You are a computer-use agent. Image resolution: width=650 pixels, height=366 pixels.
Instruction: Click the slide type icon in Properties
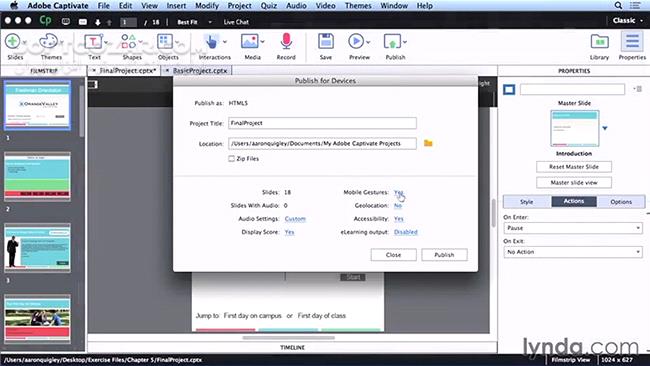coord(509,89)
